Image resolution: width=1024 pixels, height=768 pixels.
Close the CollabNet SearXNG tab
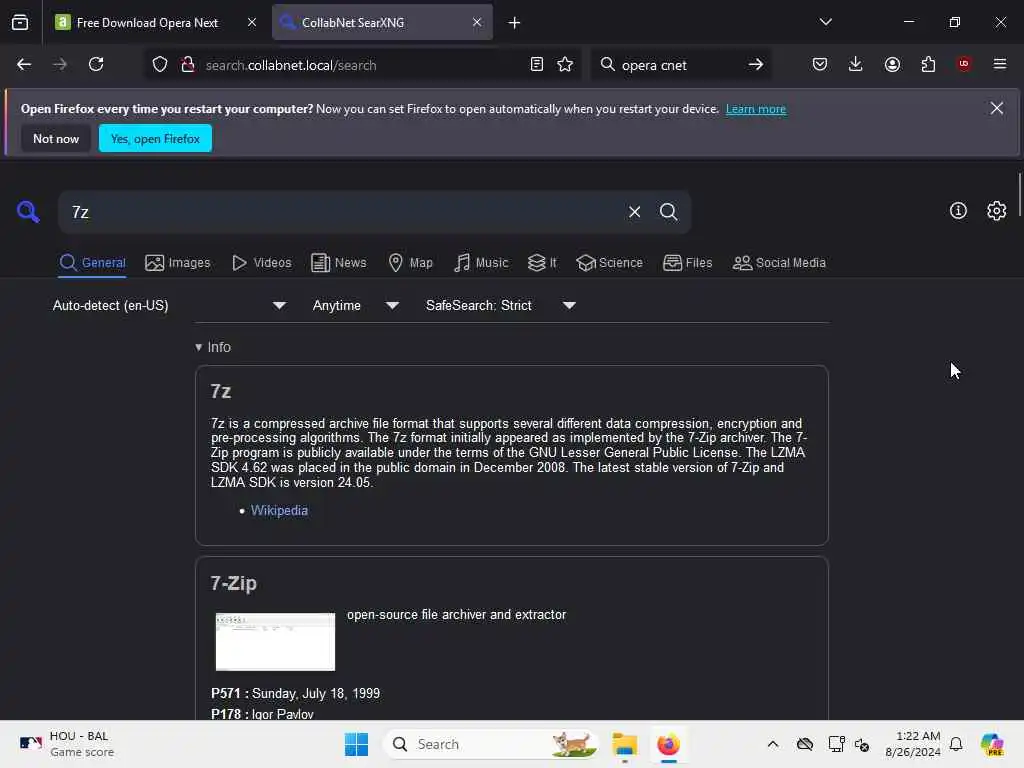tap(477, 22)
